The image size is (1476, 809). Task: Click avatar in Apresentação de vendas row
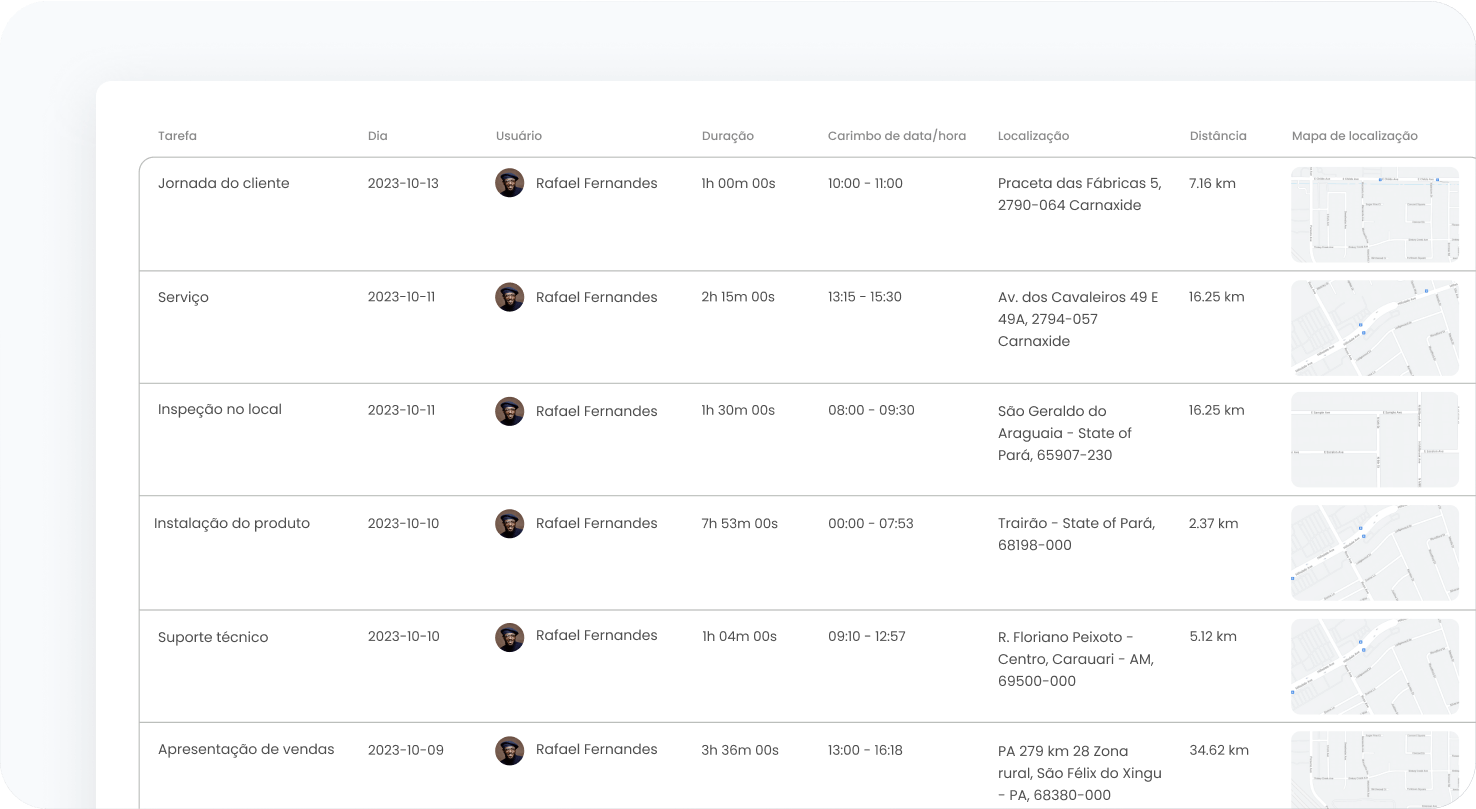[x=509, y=750]
